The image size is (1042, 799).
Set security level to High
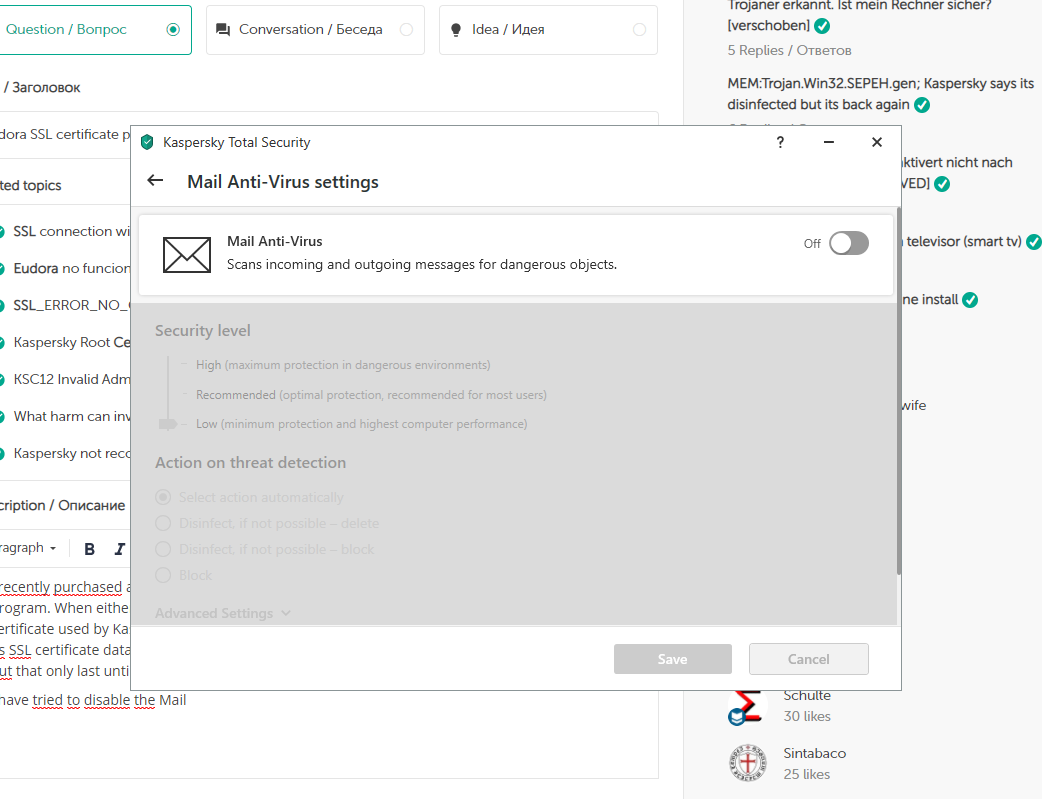343,365
